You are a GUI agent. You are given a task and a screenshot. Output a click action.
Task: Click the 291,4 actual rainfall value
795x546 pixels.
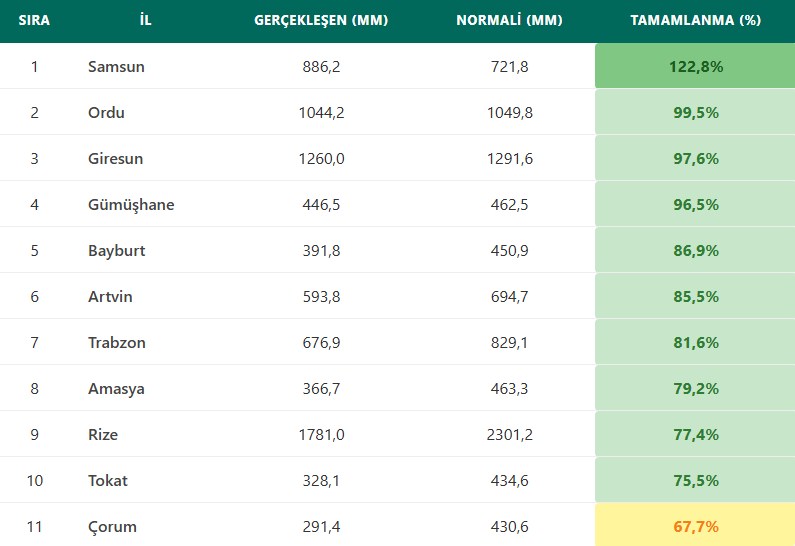(321, 527)
